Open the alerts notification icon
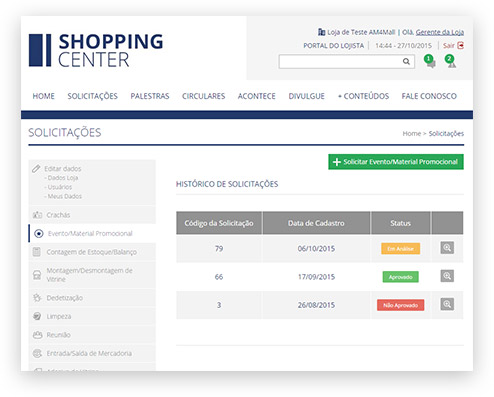The image size is (494, 397). [451, 62]
